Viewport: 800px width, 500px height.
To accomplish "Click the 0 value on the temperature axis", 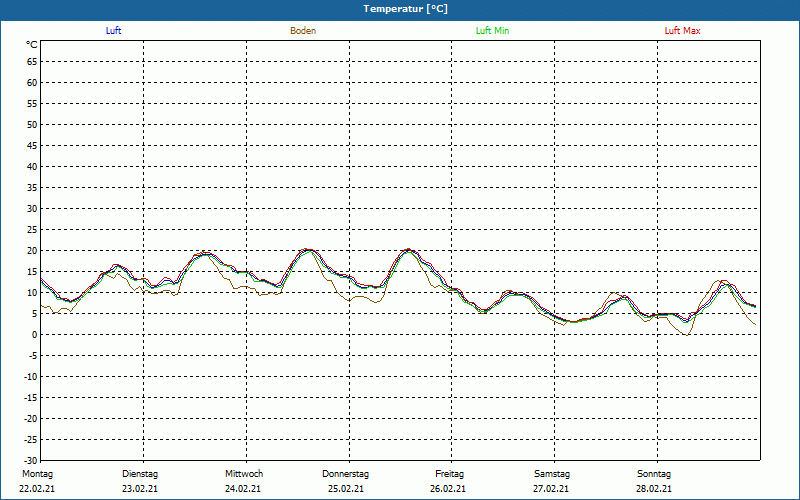I will 35,335.
